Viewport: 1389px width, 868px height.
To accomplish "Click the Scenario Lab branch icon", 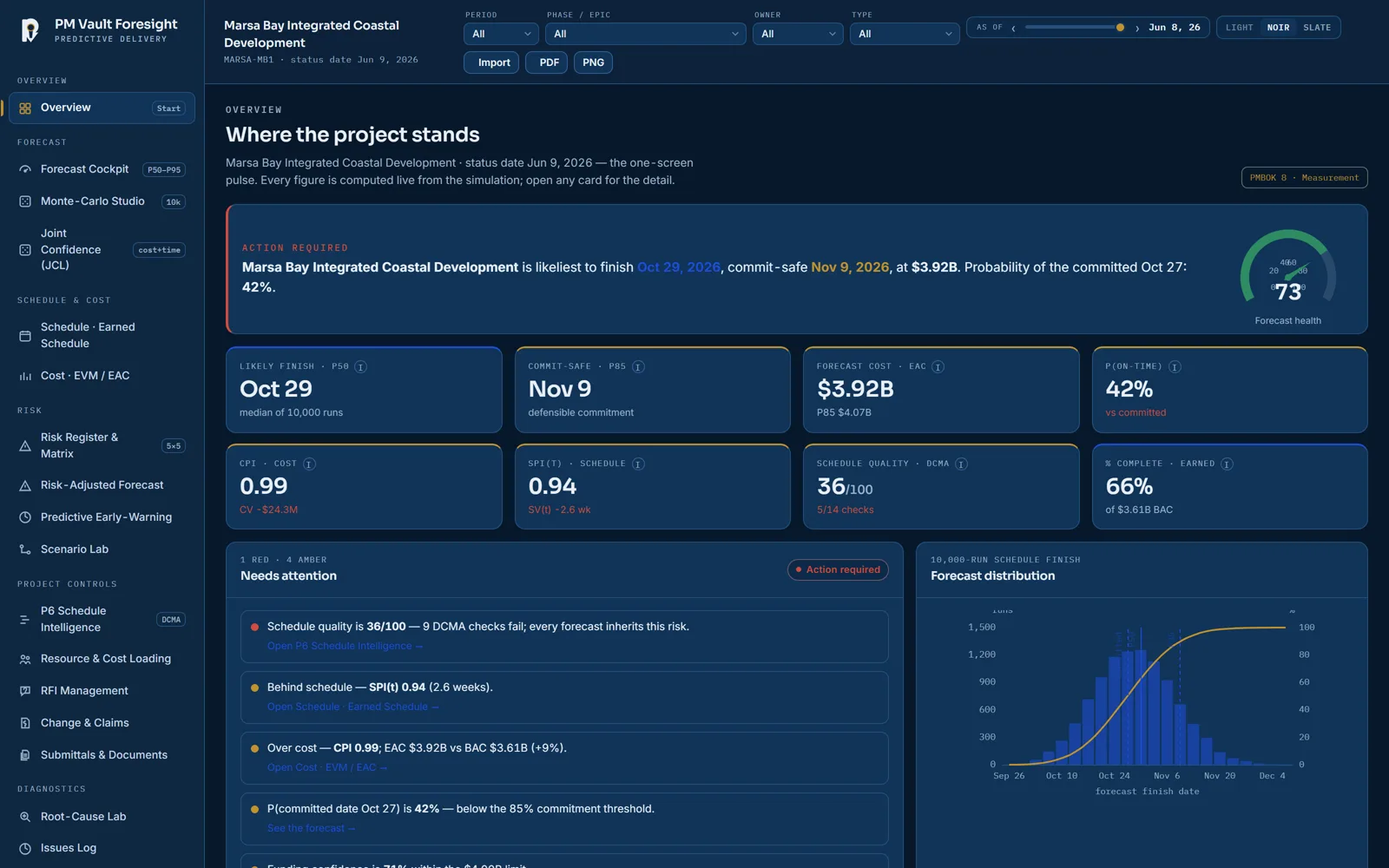I will pyautogui.click(x=25, y=549).
